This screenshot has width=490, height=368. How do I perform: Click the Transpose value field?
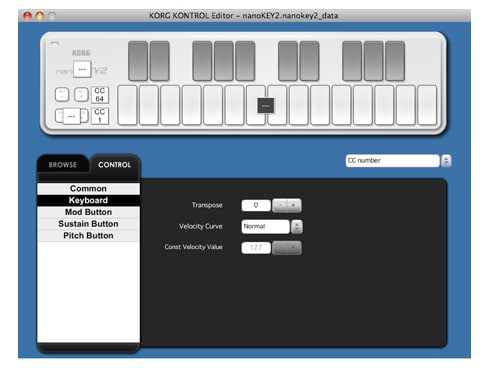(x=256, y=205)
